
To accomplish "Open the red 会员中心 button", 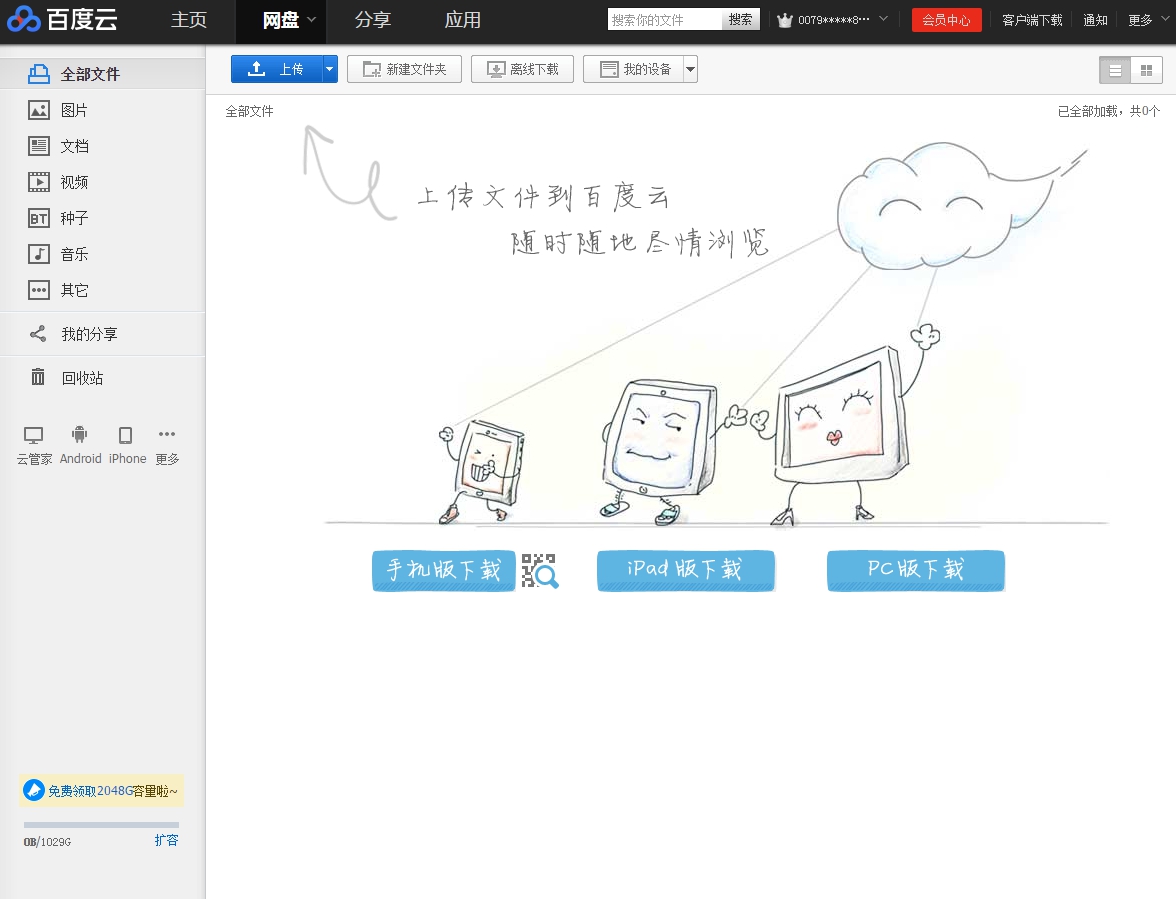I will [x=946, y=20].
